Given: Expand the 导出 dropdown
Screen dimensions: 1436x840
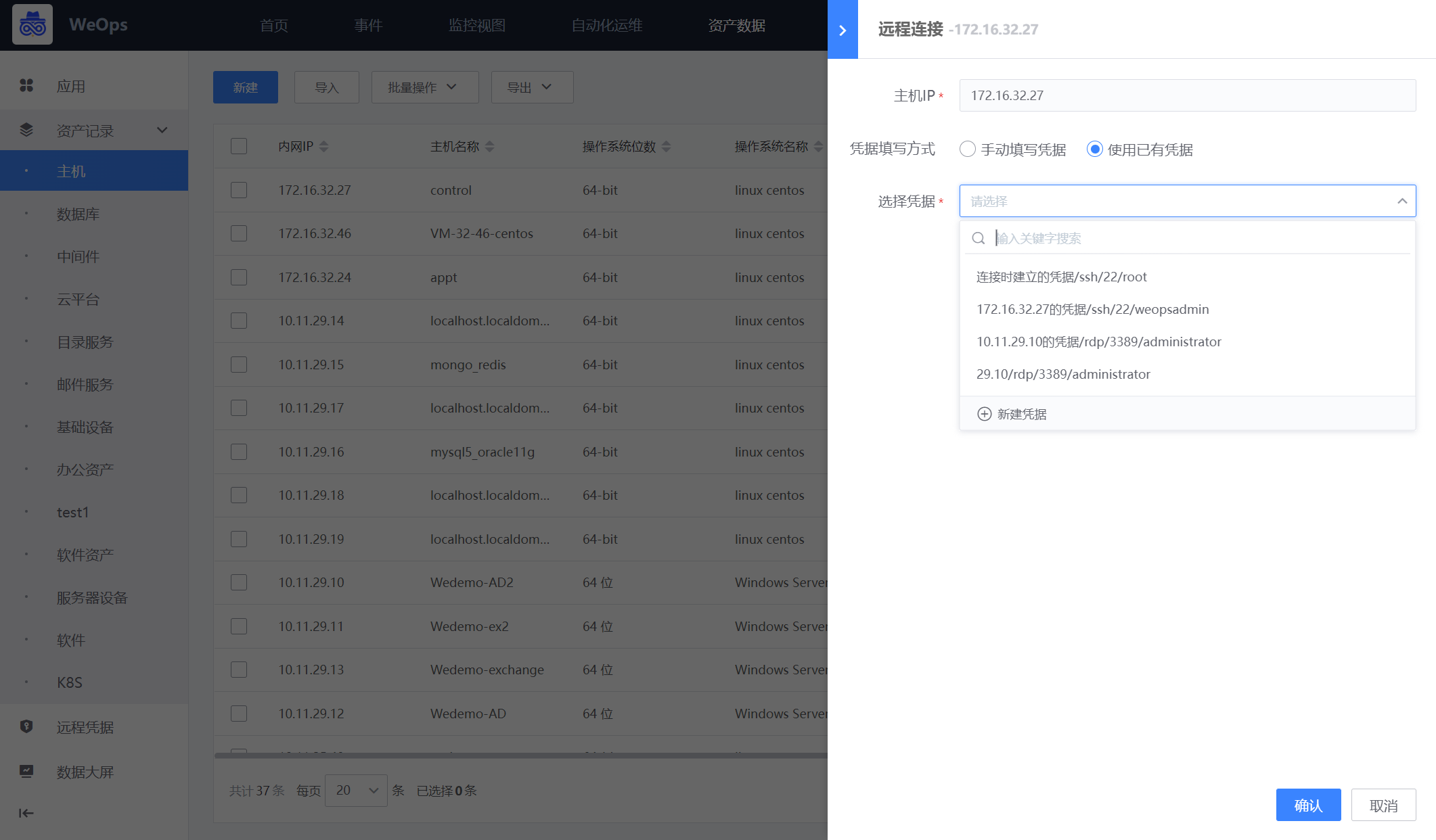Looking at the screenshot, I should [x=532, y=87].
